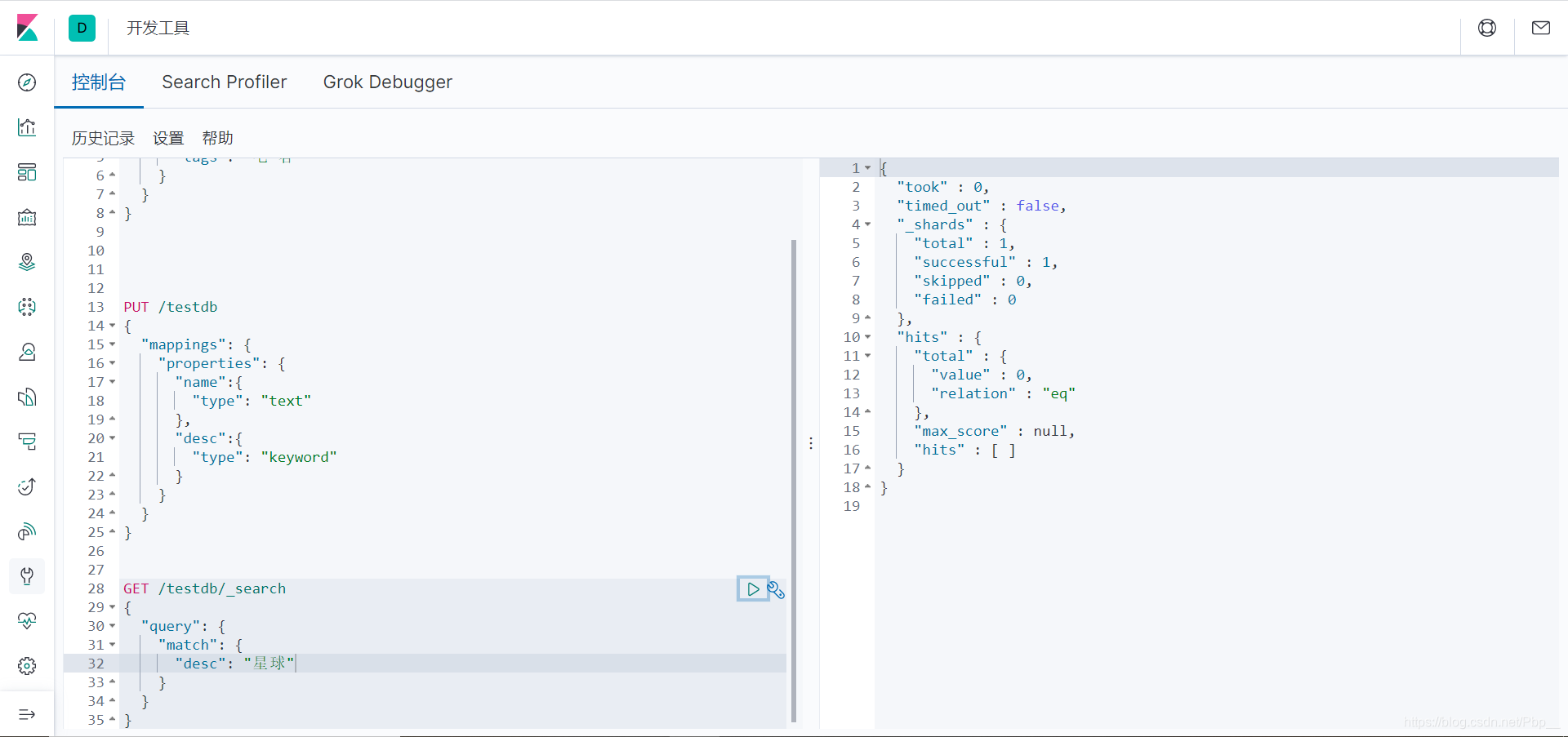Click "successful" : 1 in response
The width and height of the screenshot is (1568, 737).
[x=986, y=262]
